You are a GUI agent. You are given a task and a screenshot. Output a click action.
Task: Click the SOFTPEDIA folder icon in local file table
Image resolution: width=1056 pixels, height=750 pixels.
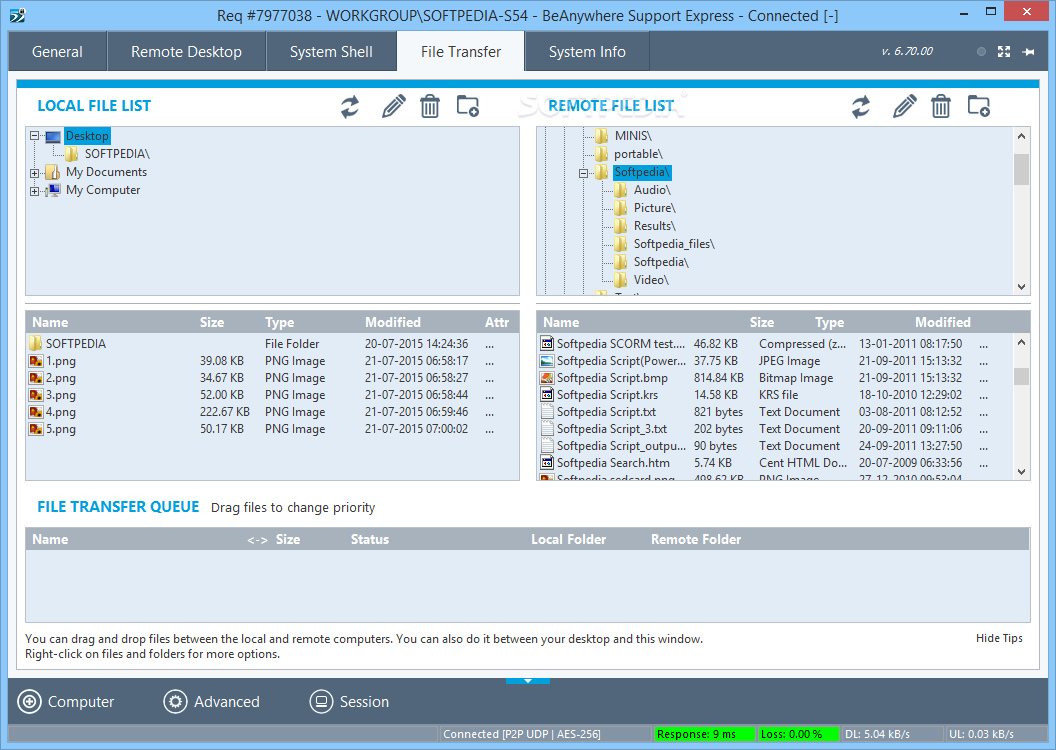(36, 343)
